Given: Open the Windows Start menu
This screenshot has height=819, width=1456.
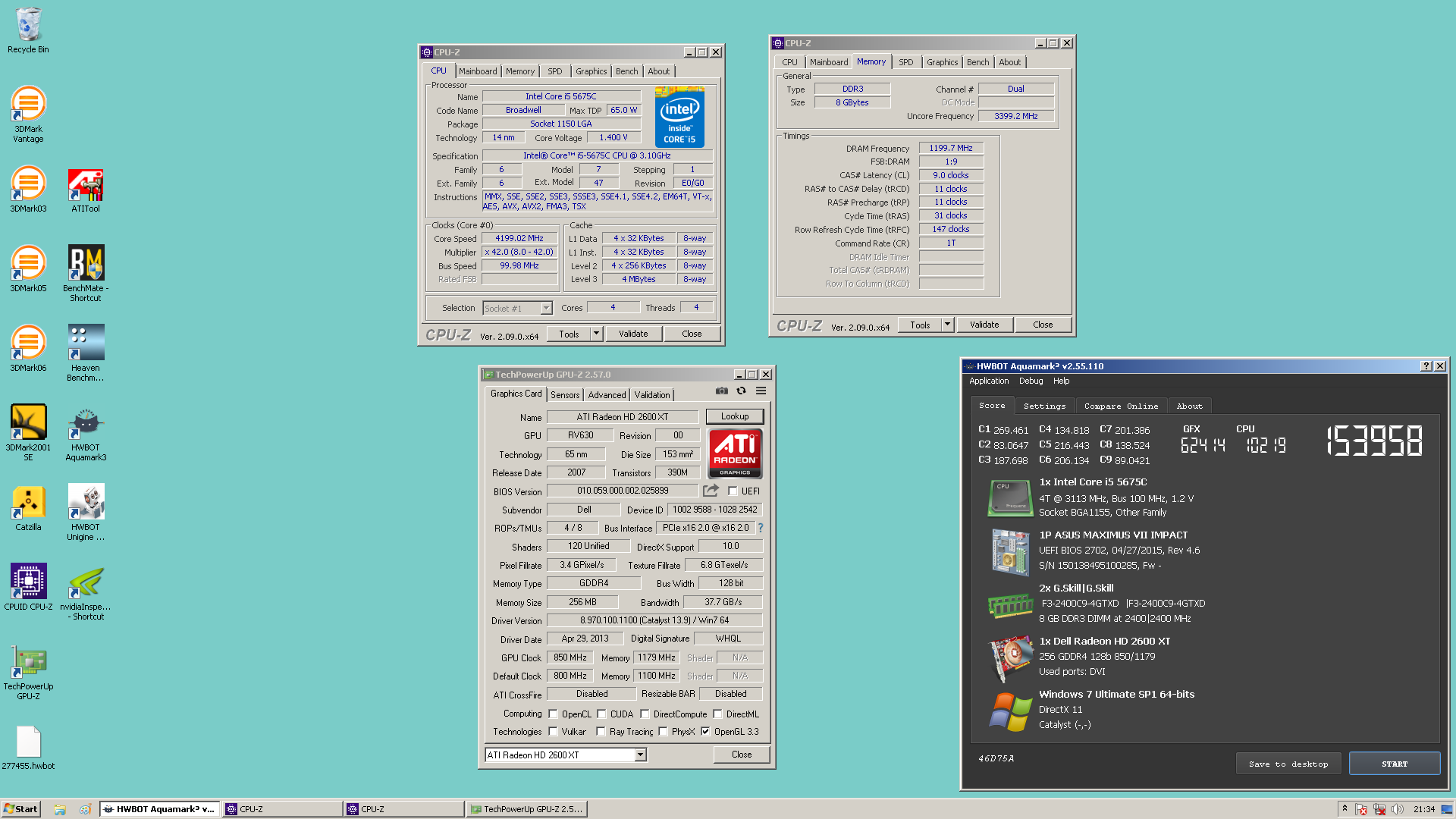Looking at the screenshot, I should point(20,809).
